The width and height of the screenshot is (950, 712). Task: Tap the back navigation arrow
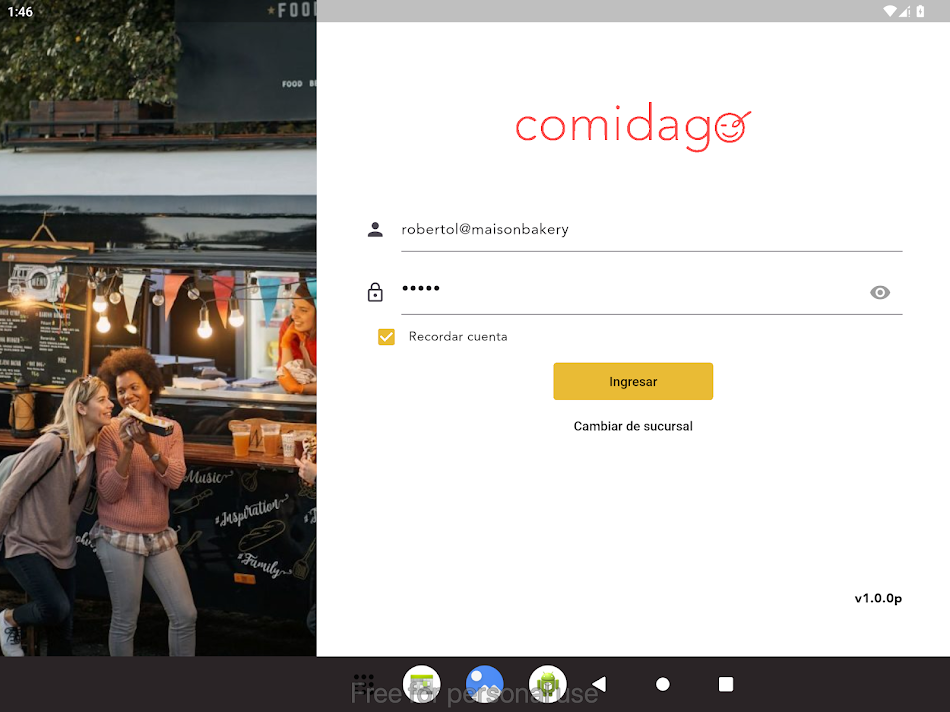(599, 684)
